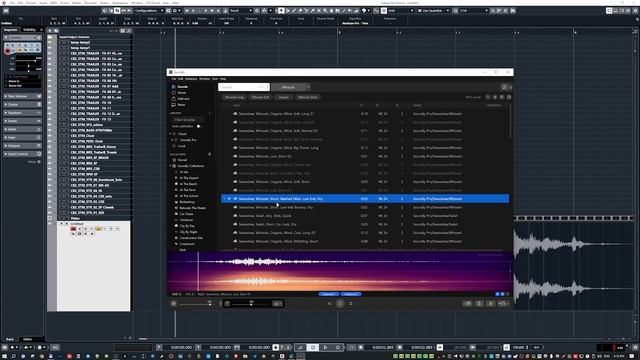
Task: Click the Whoosh Long filter tag
Action: point(234,98)
